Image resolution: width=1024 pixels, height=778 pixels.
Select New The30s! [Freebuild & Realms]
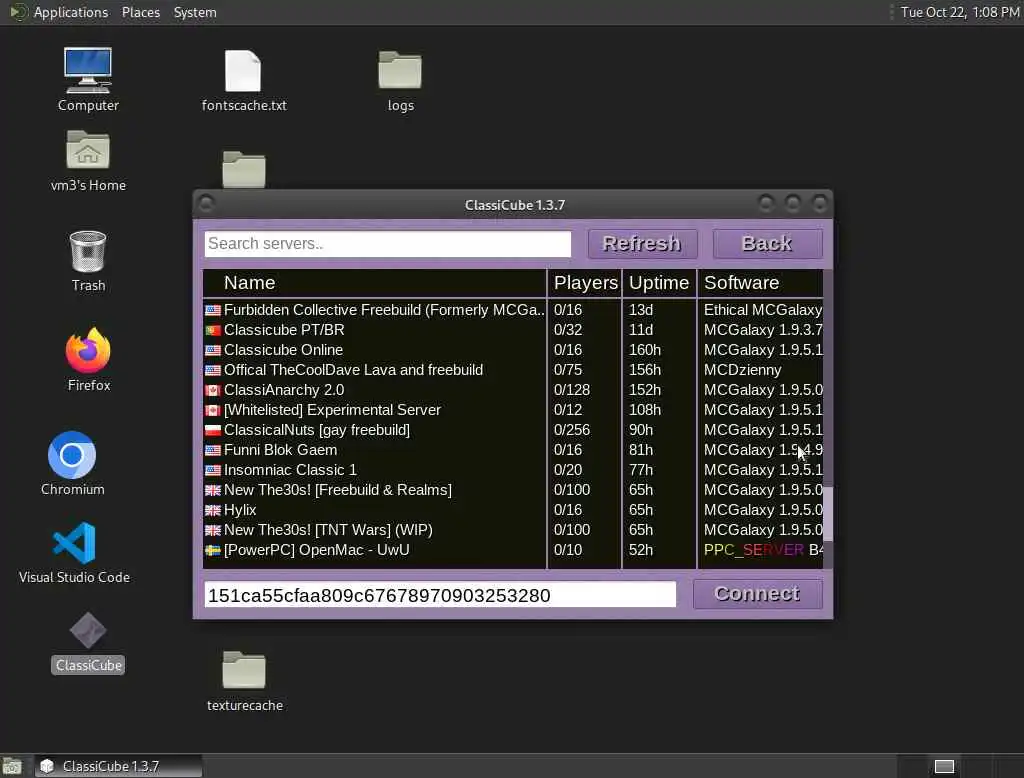(x=513, y=490)
